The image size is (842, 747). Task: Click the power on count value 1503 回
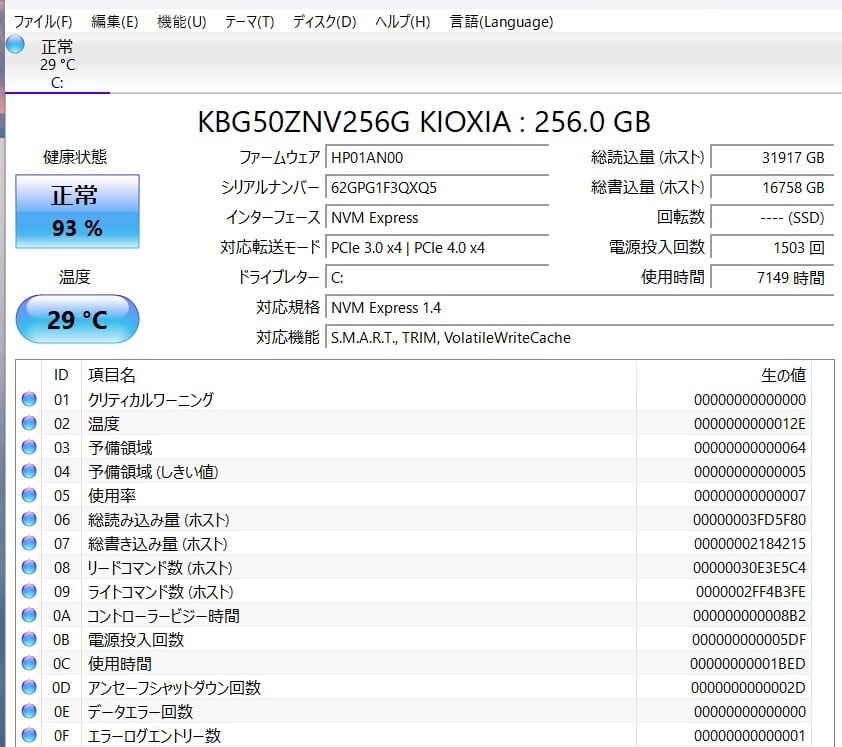772,248
